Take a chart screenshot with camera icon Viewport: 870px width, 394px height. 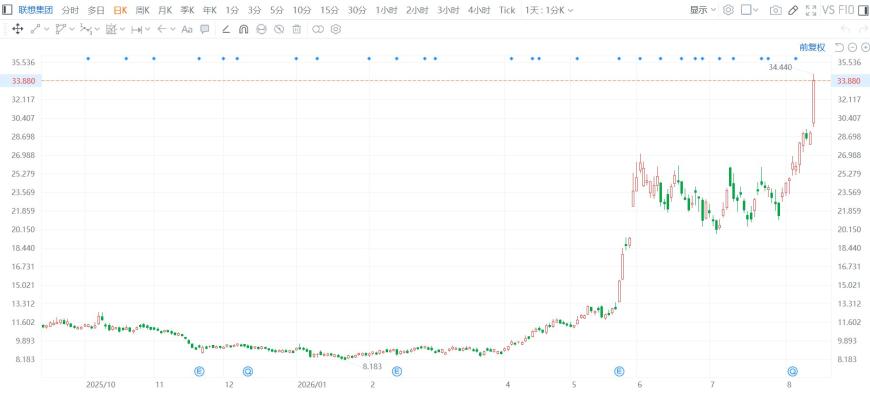pyautogui.click(x=776, y=10)
